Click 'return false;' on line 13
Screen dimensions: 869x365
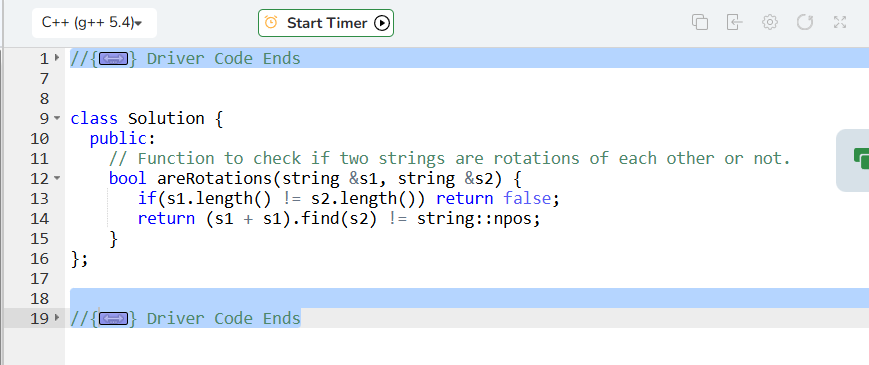coord(498,198)
